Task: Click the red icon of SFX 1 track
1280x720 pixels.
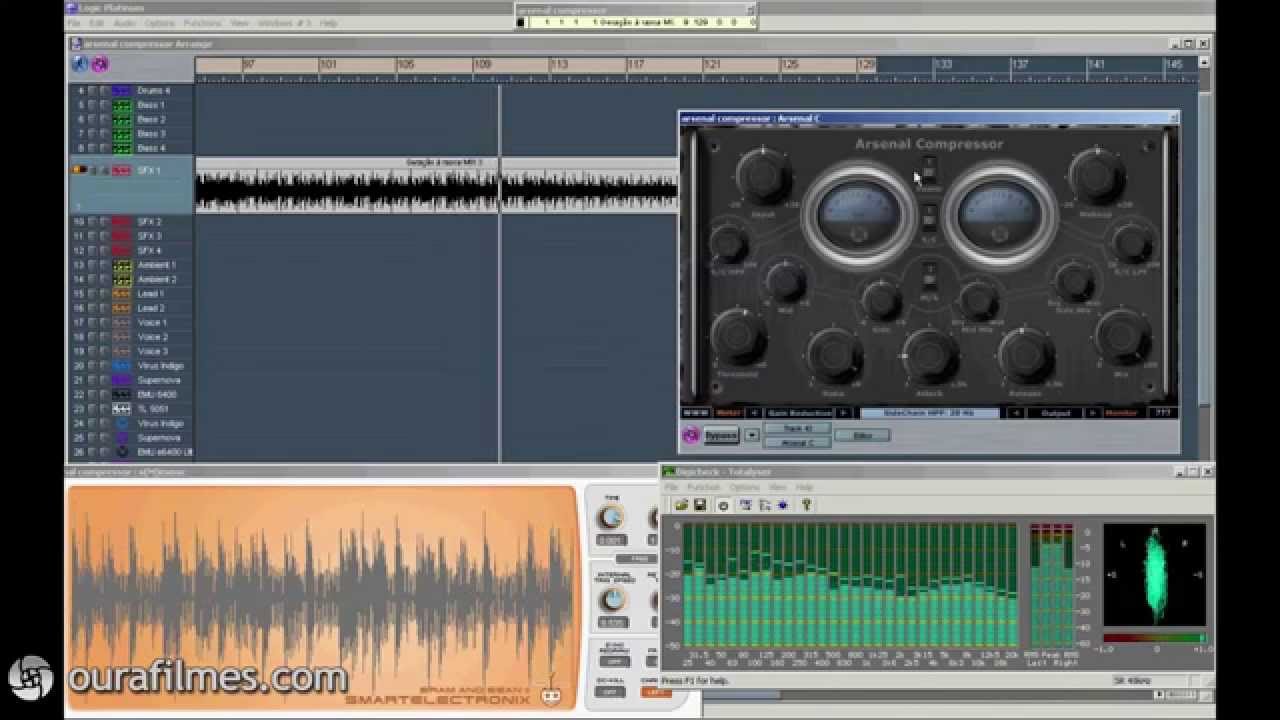Action: (122, 171)
